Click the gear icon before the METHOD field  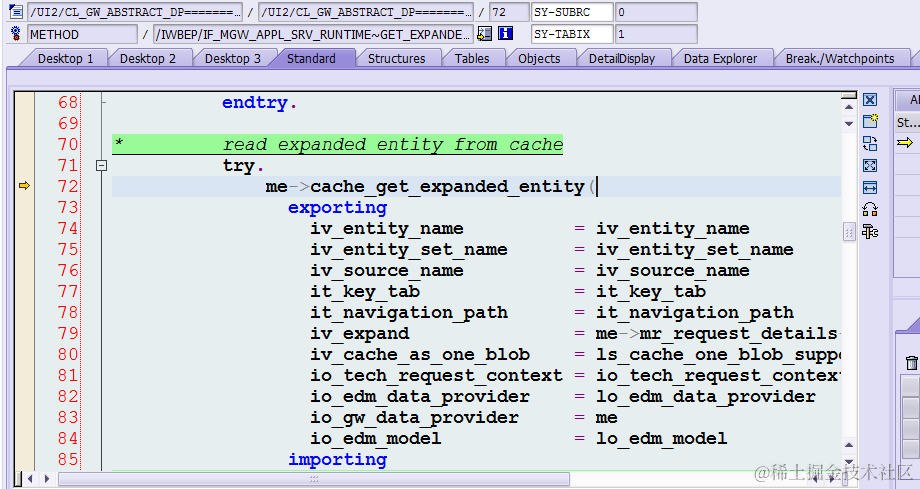[x=16, y=33]
